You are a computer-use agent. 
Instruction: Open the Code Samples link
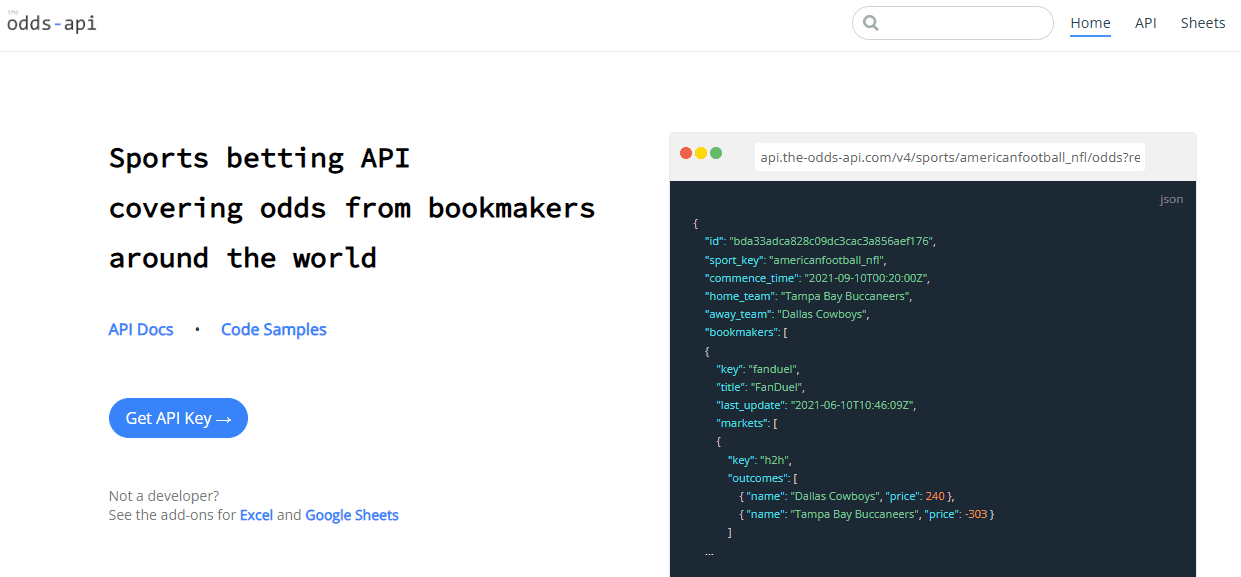tap(273, 329)
